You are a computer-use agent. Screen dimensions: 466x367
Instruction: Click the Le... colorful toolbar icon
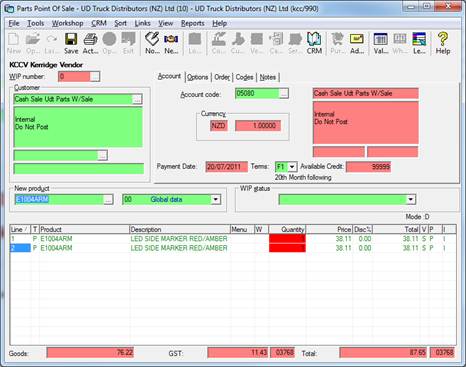419,43
